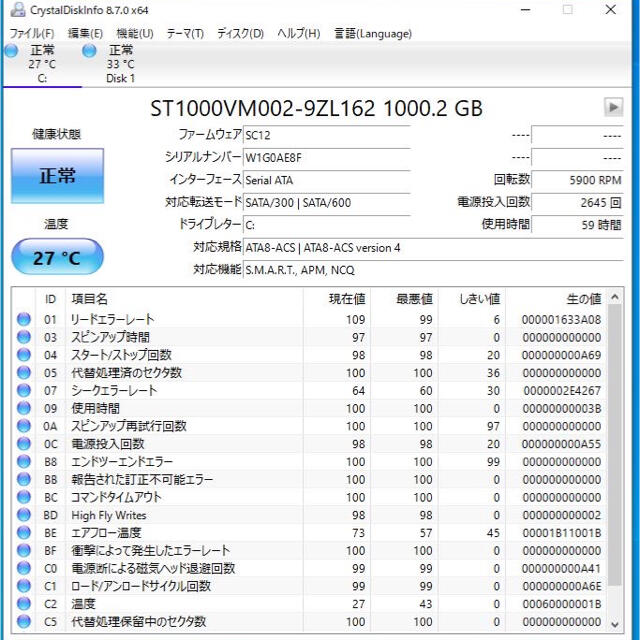
Task: Click status orb for ID BE row
Action: [24, 533]
